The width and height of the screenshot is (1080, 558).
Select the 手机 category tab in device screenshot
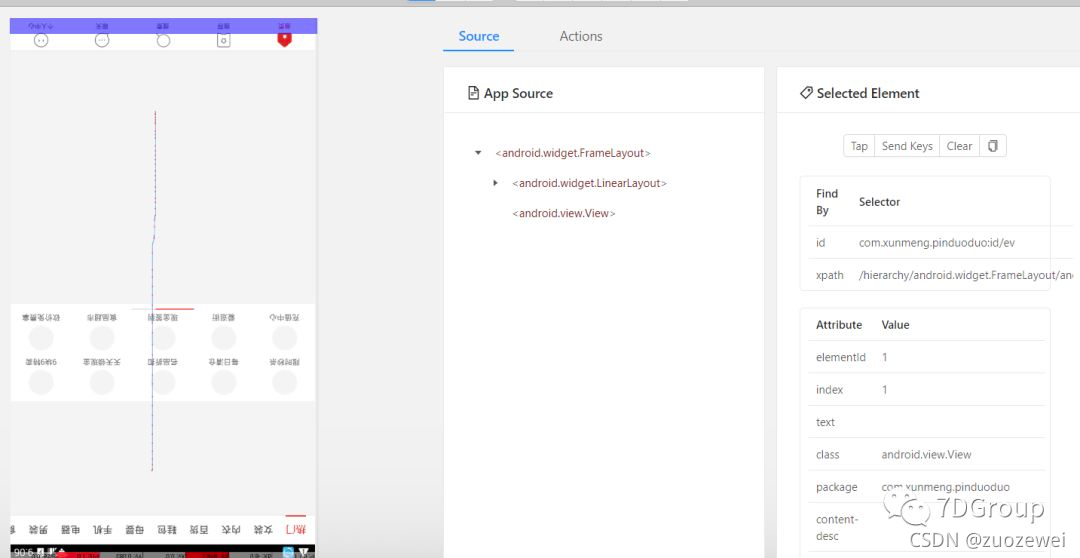[103, 530]
